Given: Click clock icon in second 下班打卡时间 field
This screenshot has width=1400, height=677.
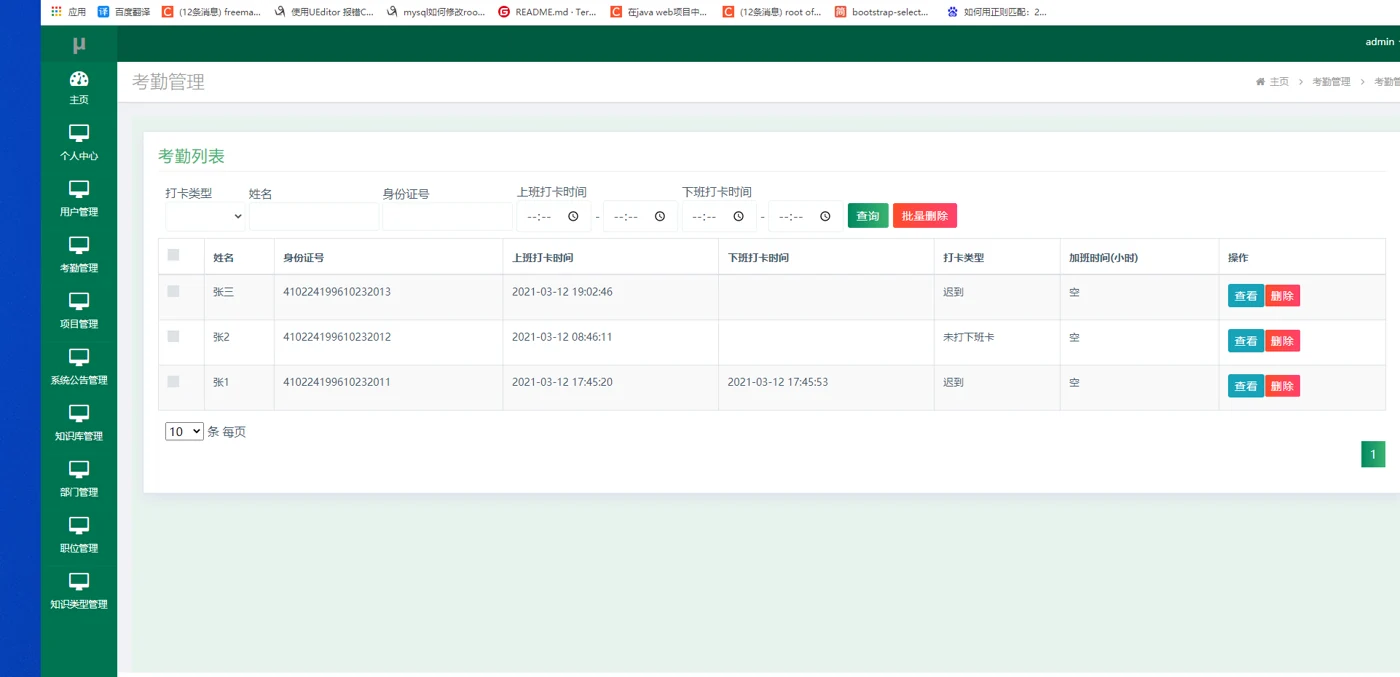Looking at the screenshot, I should click(825, 216).
